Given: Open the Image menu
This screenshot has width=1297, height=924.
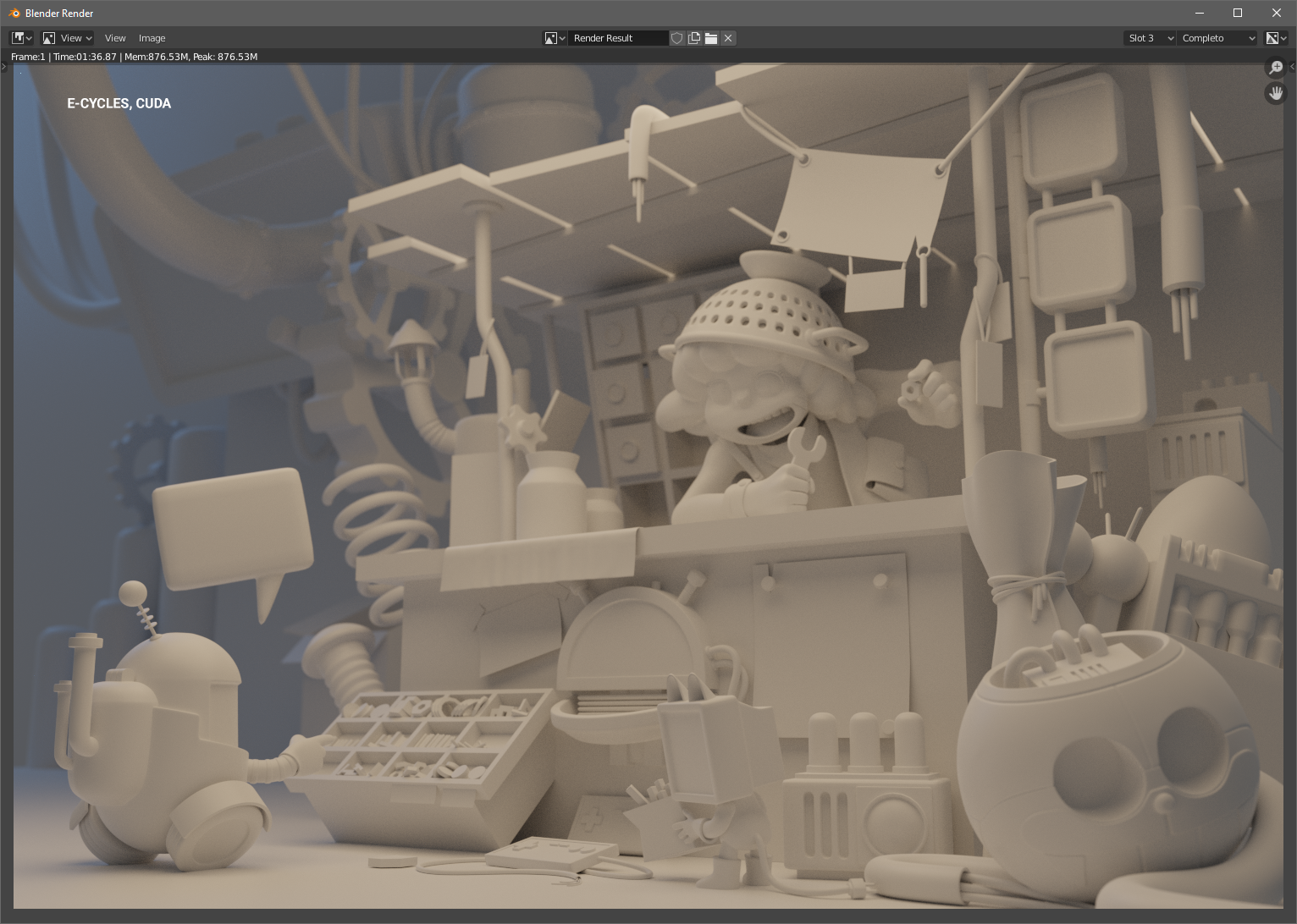Looking at the screenshot, I should point(152,38).
